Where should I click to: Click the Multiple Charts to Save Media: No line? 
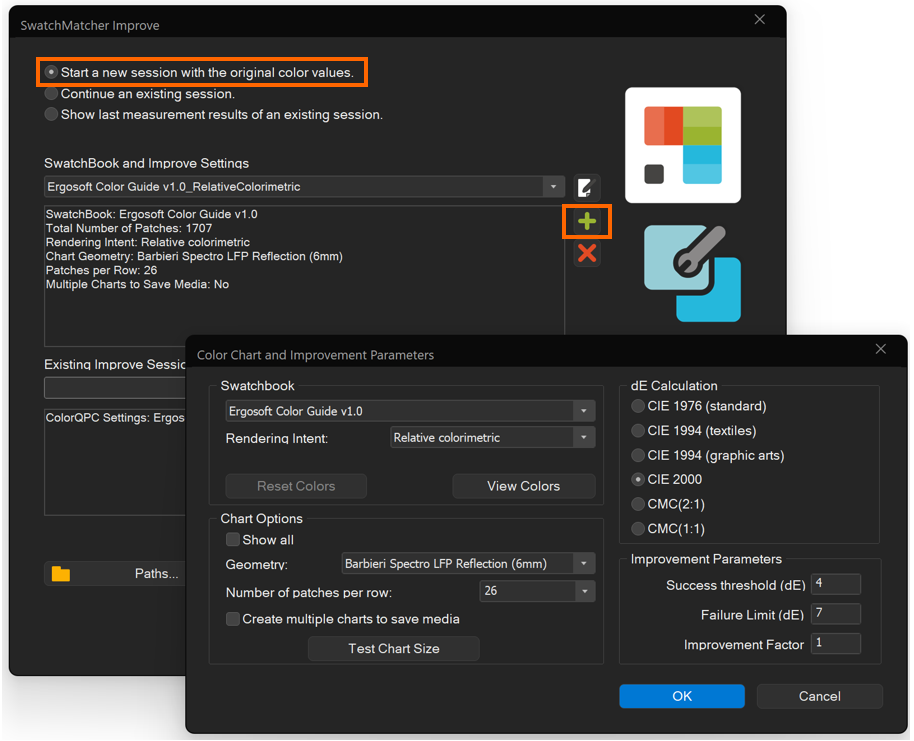point(138,285)
